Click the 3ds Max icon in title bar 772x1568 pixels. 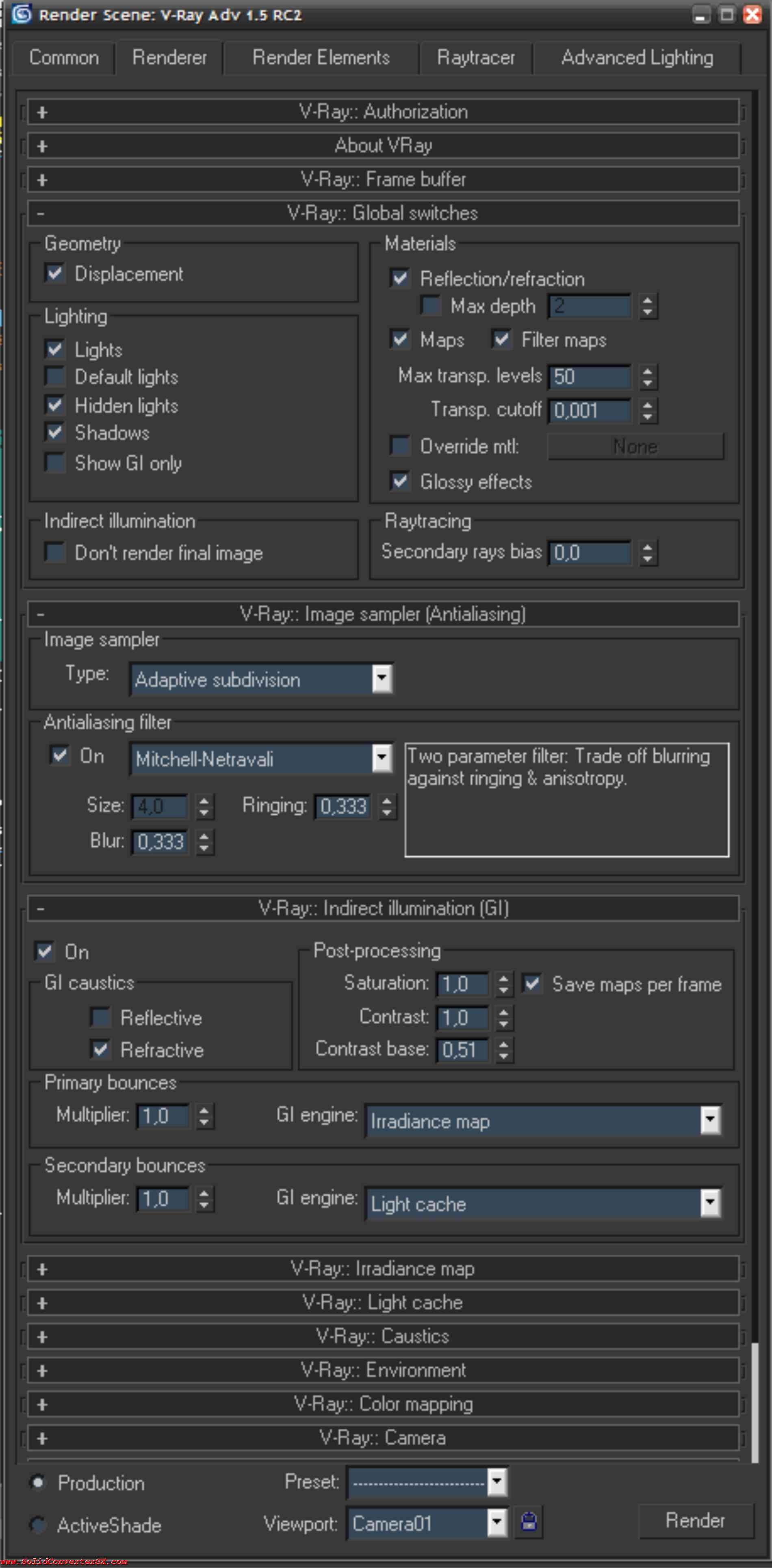coord(21,14)
